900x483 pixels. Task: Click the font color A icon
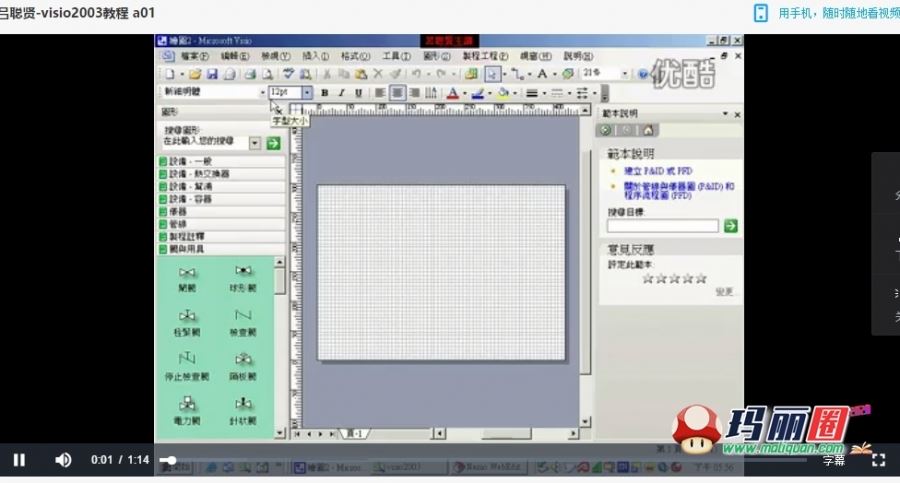[x=452, y=93]
